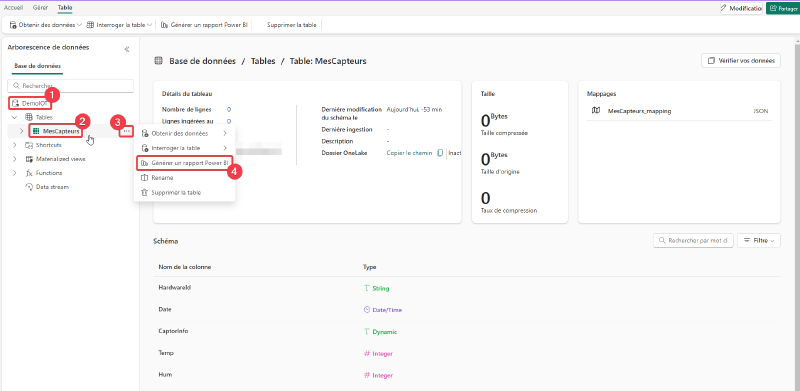Viewport: 800px width, 391px height.
Task: Expand the Functions tree node chevron
Action: point(14,173)
